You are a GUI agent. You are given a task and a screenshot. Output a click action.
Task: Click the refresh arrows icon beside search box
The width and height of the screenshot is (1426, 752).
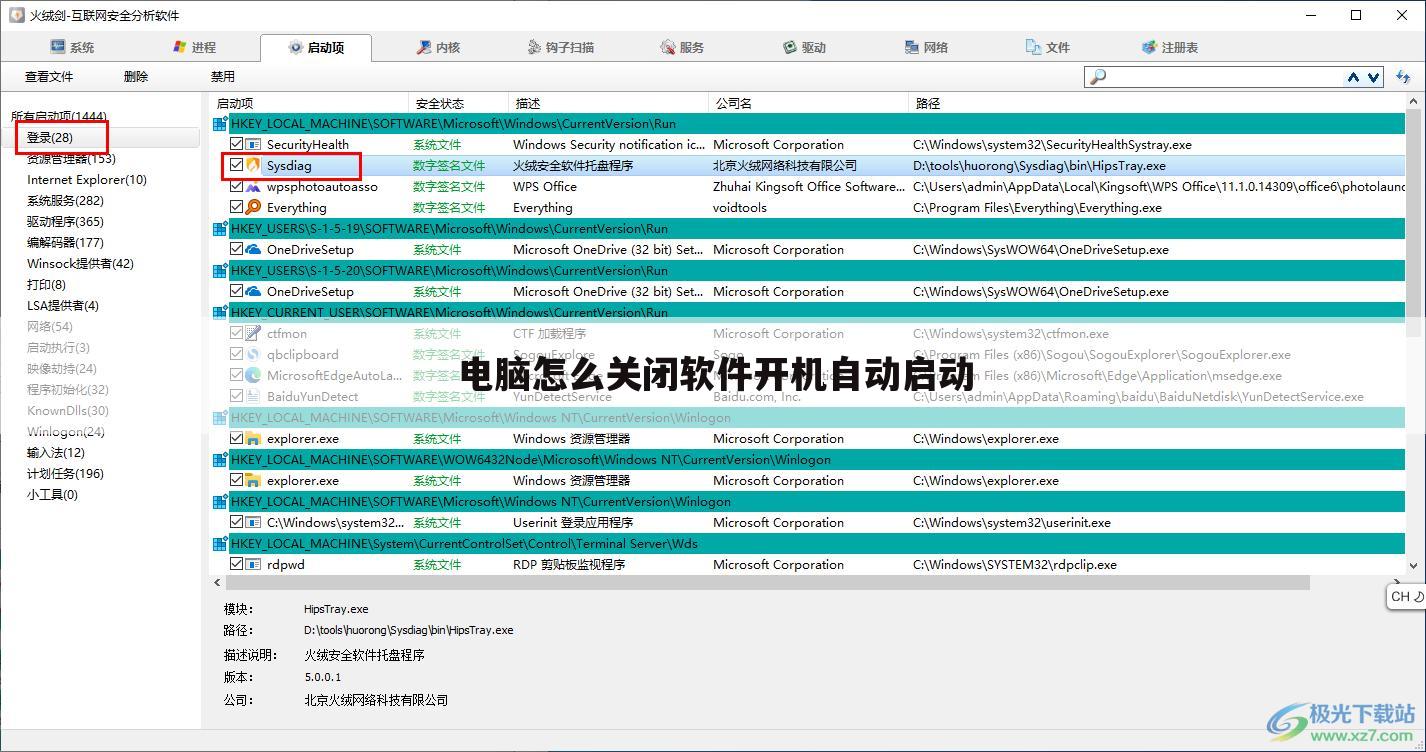pyautogui.click(x=1402, y=77)
